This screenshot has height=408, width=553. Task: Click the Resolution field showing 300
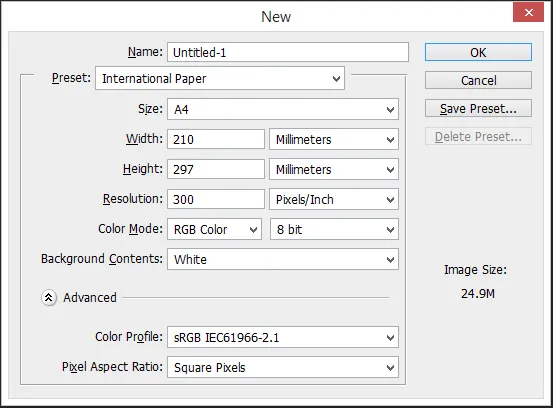(216, 199)
